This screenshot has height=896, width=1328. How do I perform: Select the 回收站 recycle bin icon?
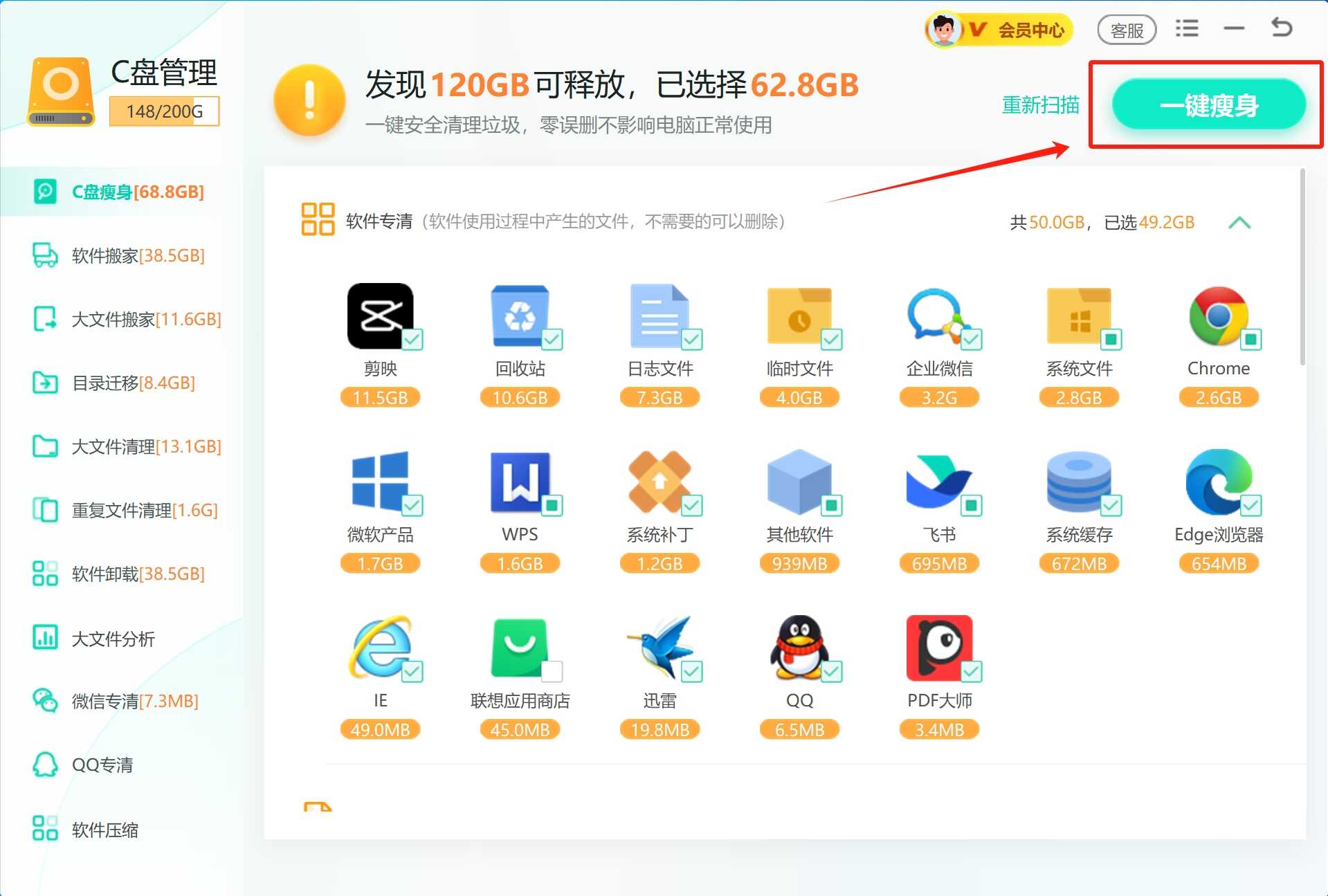pos(520,316)
